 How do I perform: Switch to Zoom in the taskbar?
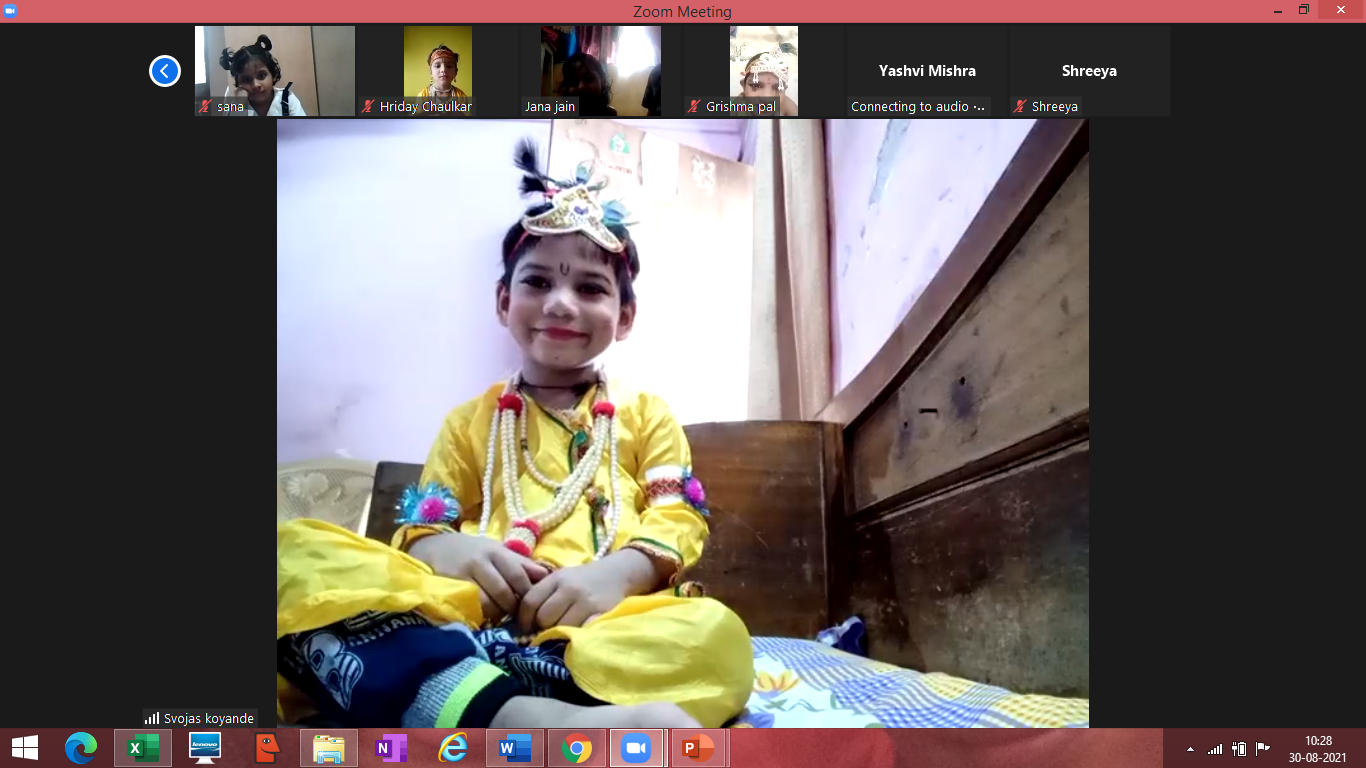(x=636, y=748)
